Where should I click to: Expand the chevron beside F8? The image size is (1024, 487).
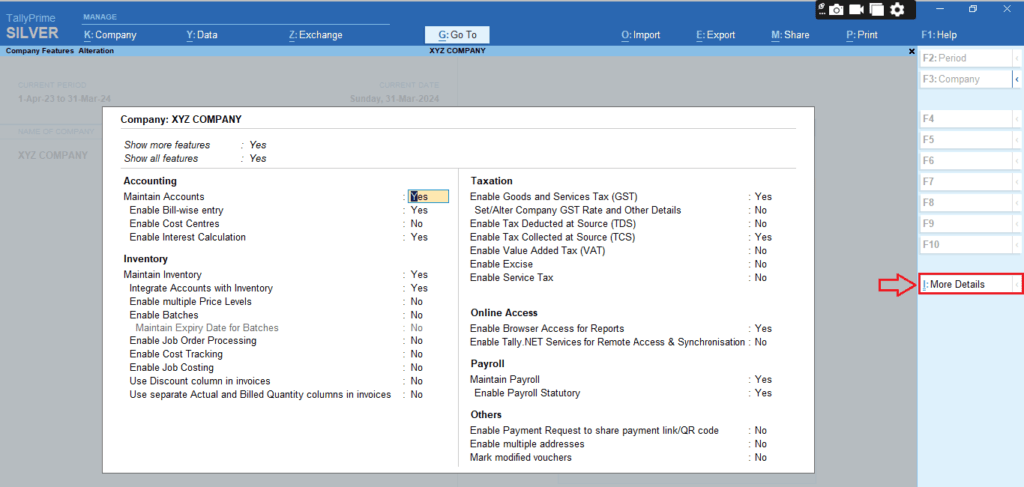click(1017, 202)
